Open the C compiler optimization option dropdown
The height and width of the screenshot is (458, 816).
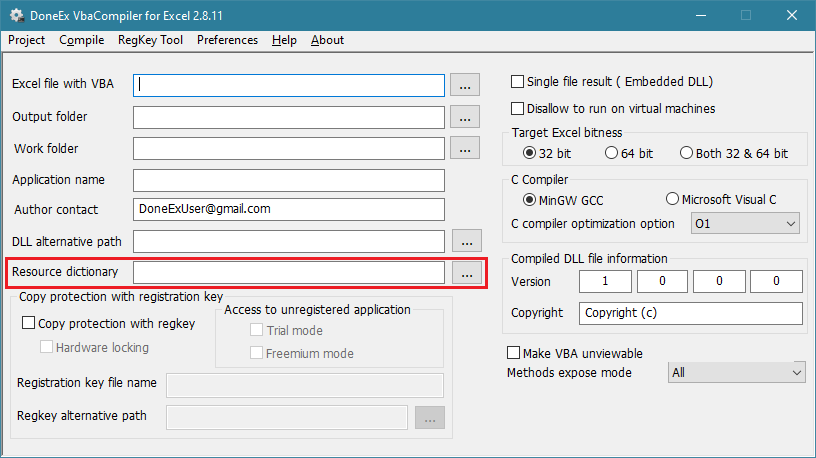745,223
